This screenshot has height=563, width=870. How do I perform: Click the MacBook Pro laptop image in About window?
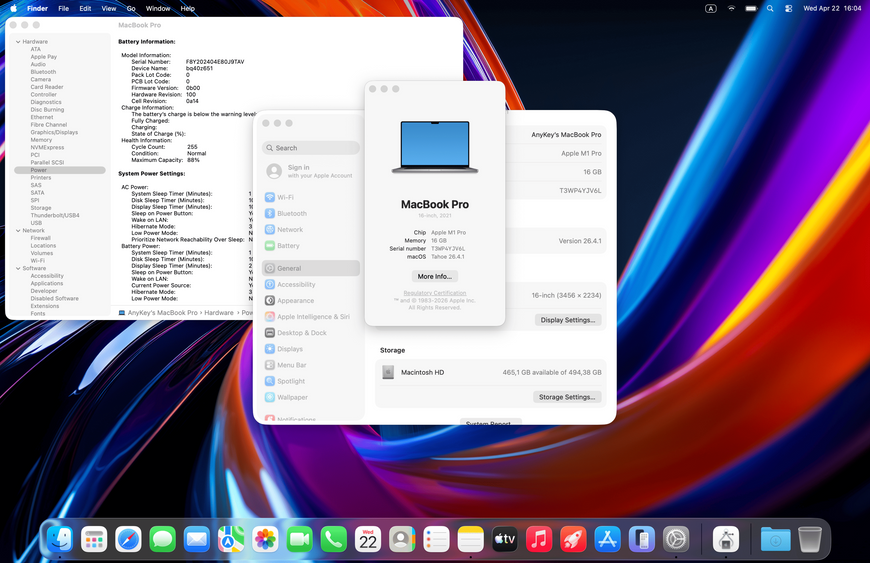tap(435, 147)
